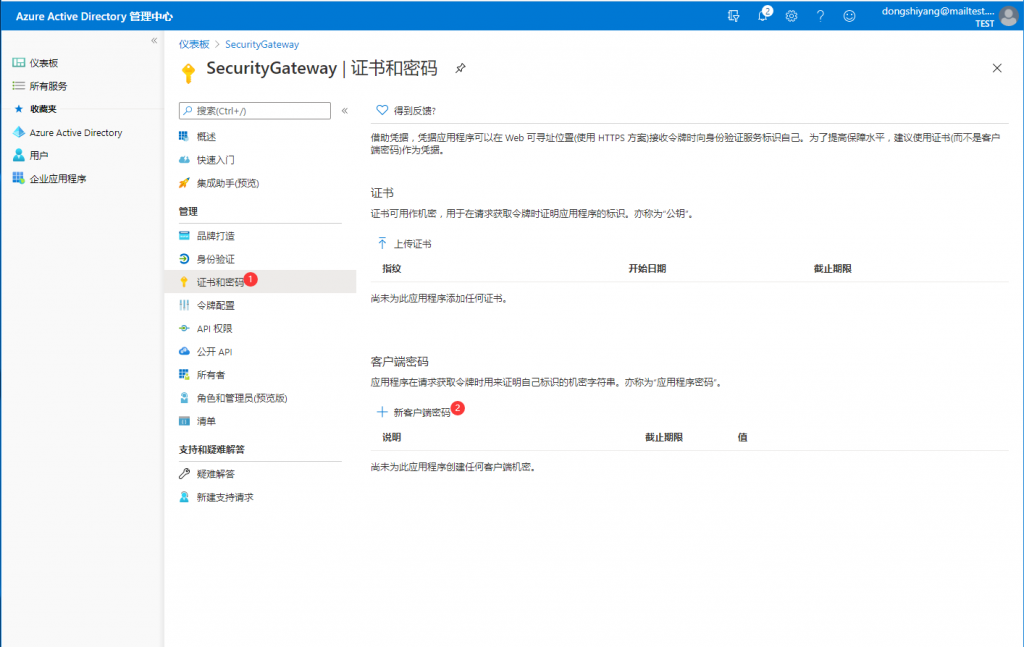Viewport: 1024px width, 647px height.
Task: Open 身份验证 menu item
Action: point(216,259)
